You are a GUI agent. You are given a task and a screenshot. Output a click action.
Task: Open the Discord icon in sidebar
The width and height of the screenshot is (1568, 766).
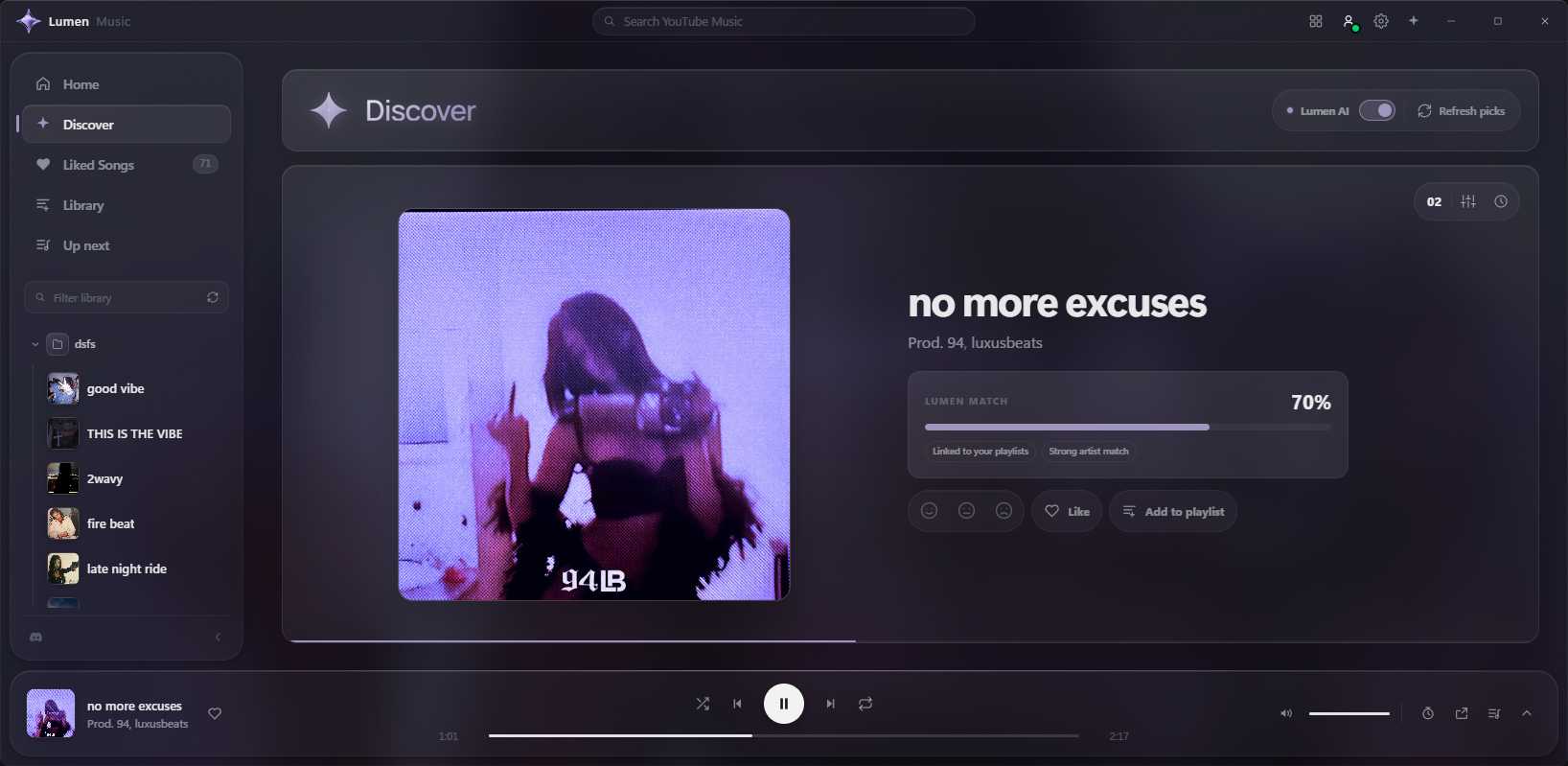tap(36, 637)
